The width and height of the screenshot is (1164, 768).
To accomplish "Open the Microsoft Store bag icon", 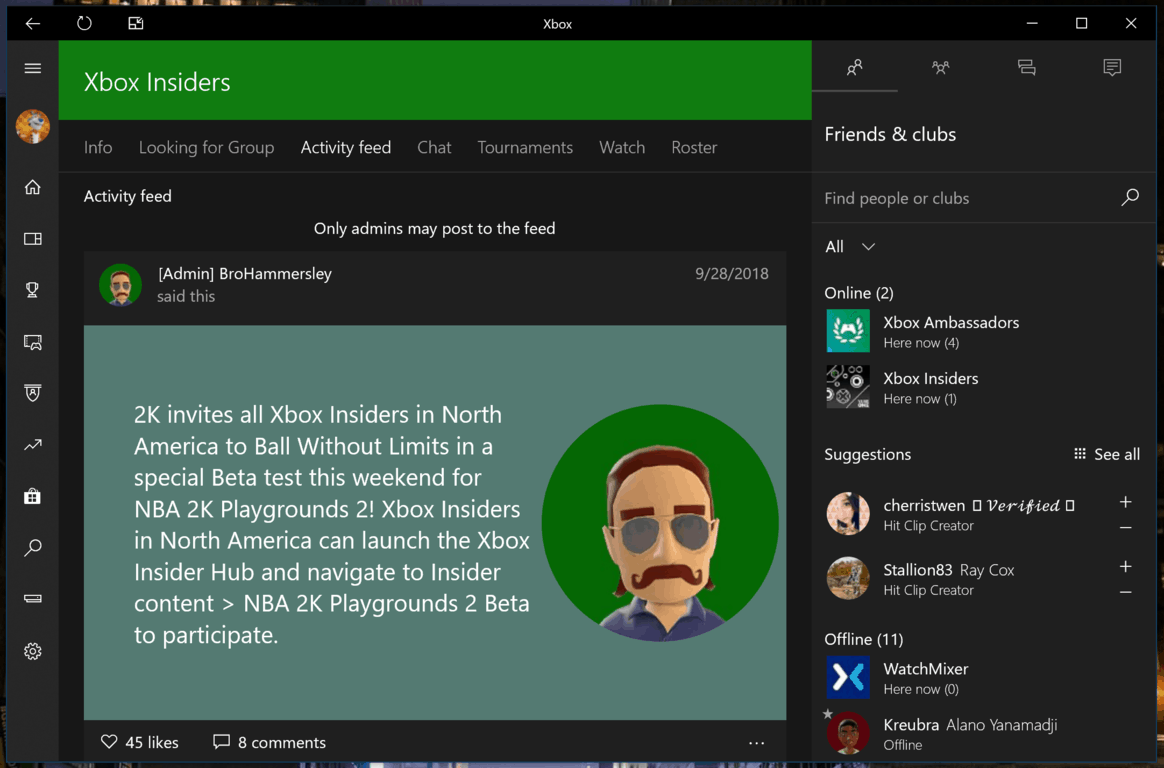I will [33, 496].
